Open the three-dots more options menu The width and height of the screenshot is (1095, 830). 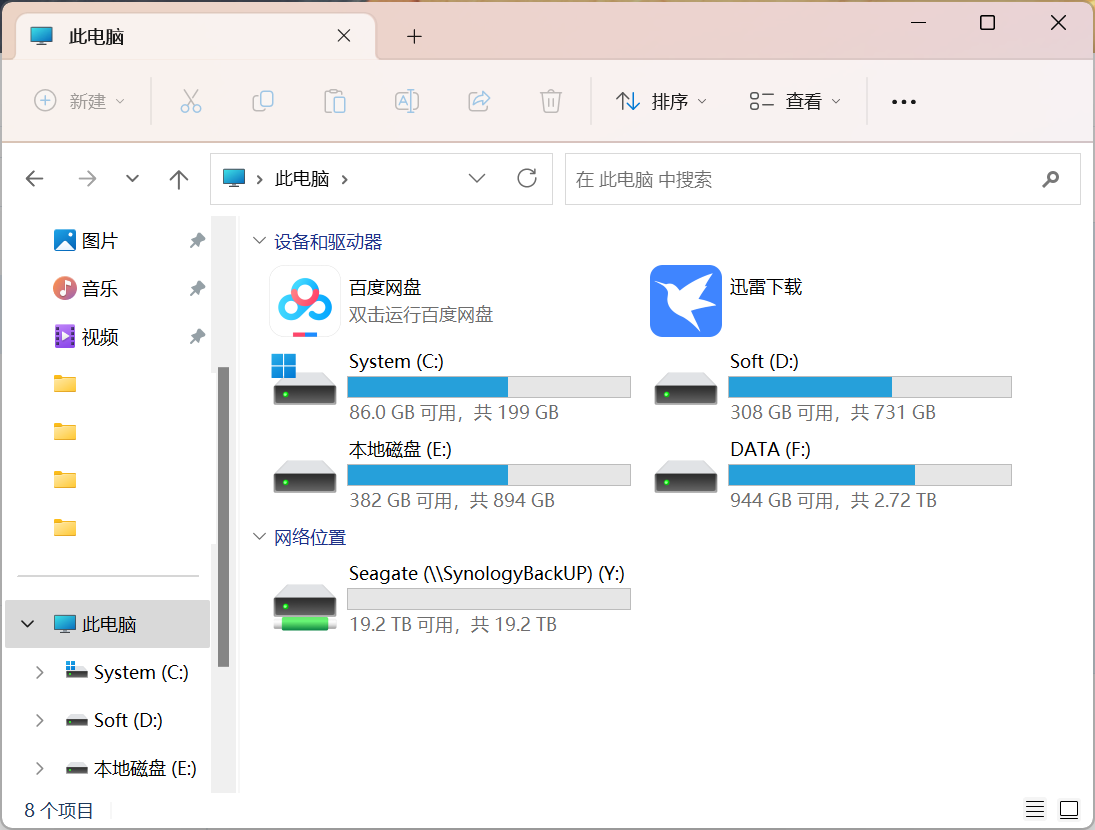[x=904, y=102]
